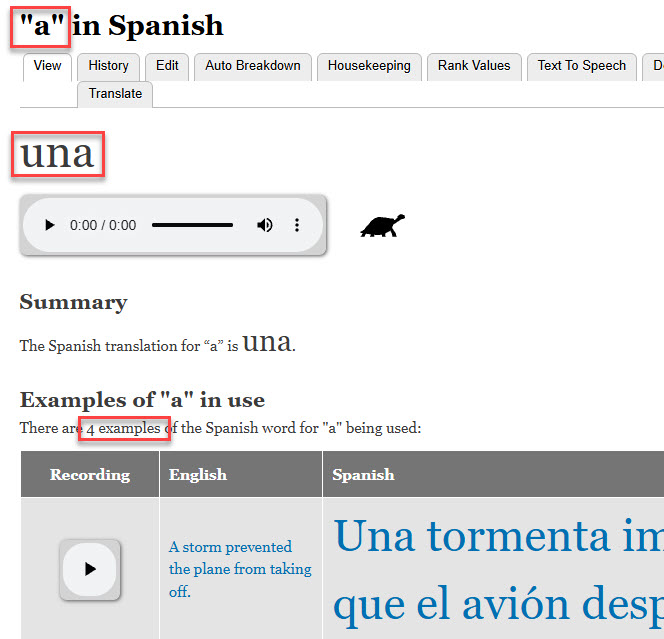Select the Translate tab
This screenshot has height=639, width=664.
[115, 94]
